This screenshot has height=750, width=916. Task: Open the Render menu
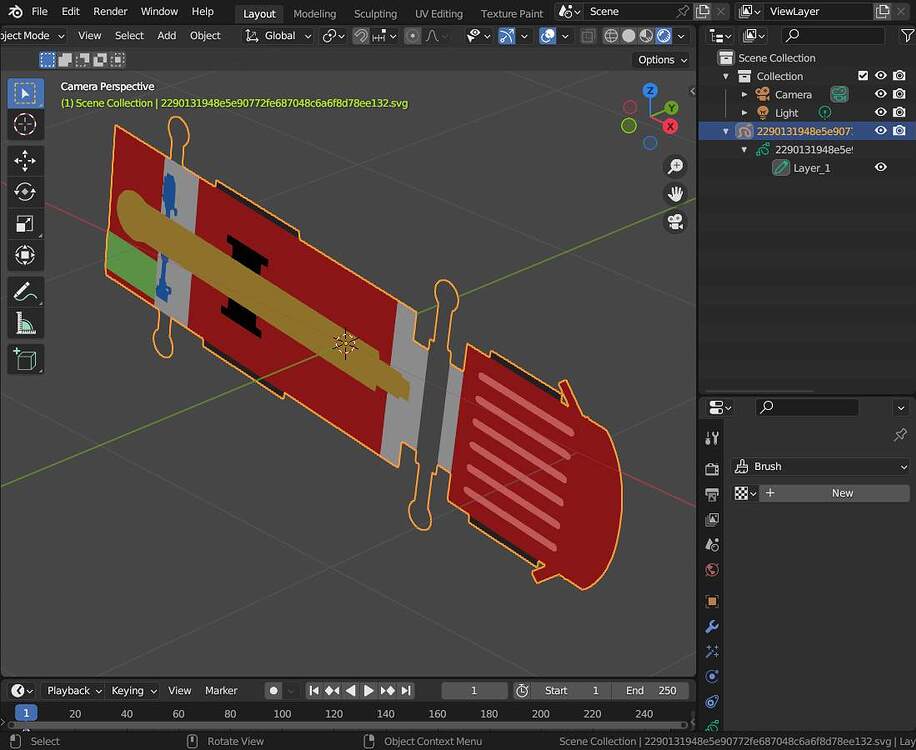(110, 11)
